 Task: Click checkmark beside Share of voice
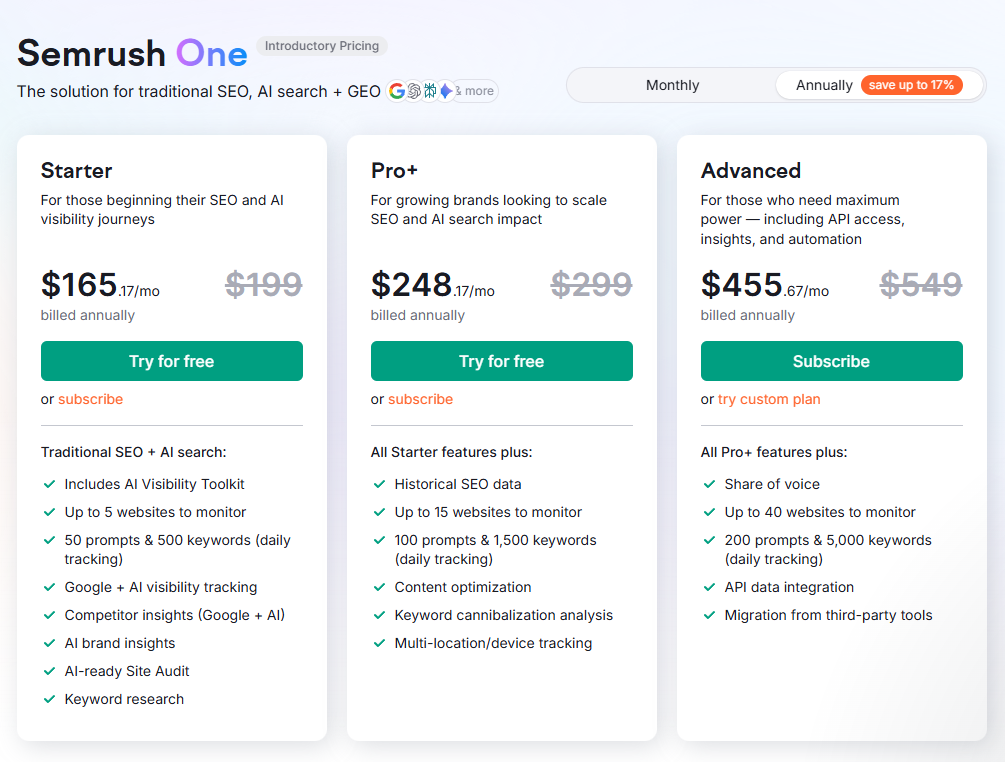pos(709,484)
